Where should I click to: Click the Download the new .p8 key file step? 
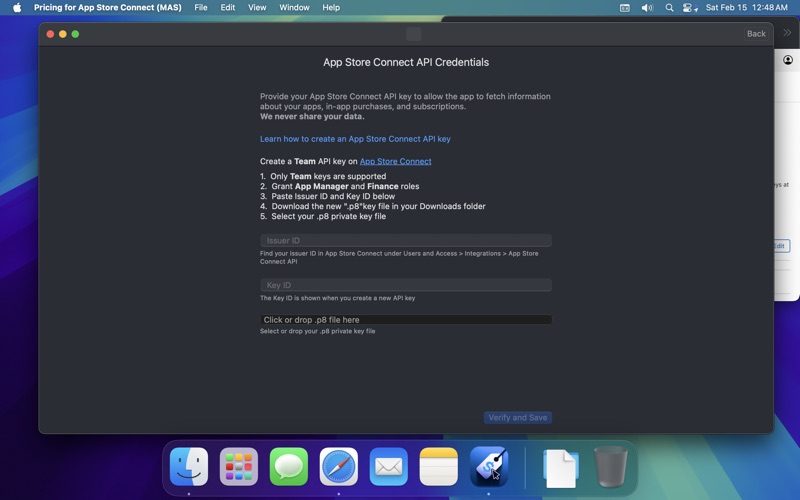(372, 206)
